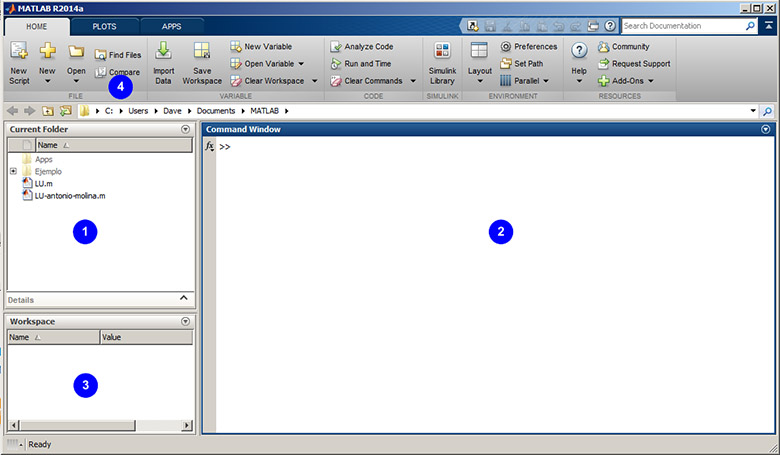Image resolution: width=780 pixels, height=455 pixels.
Task: Click the Users segment in the address path
Action: [138, 111]
